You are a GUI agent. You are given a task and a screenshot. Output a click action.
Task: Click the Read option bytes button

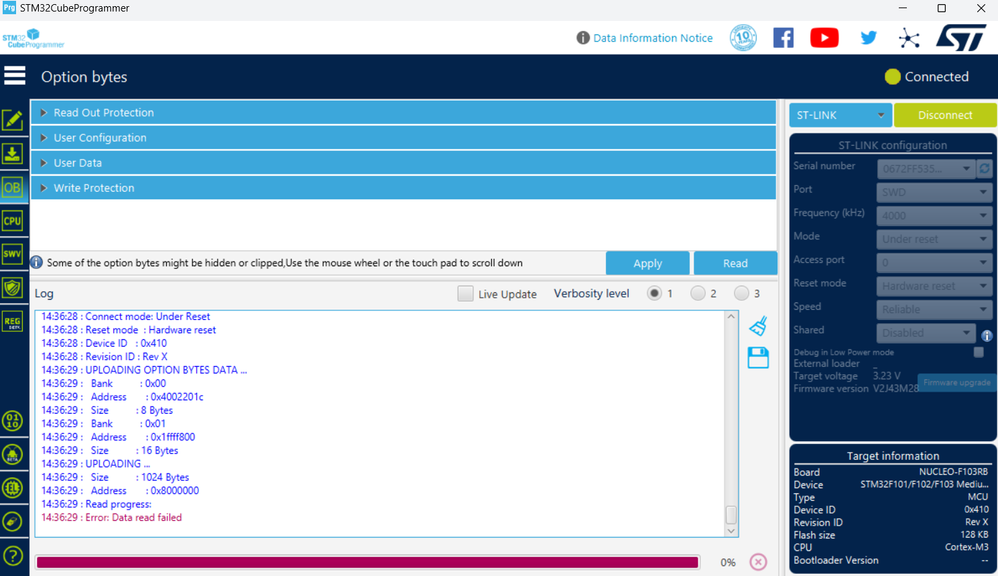coord(735,263)
